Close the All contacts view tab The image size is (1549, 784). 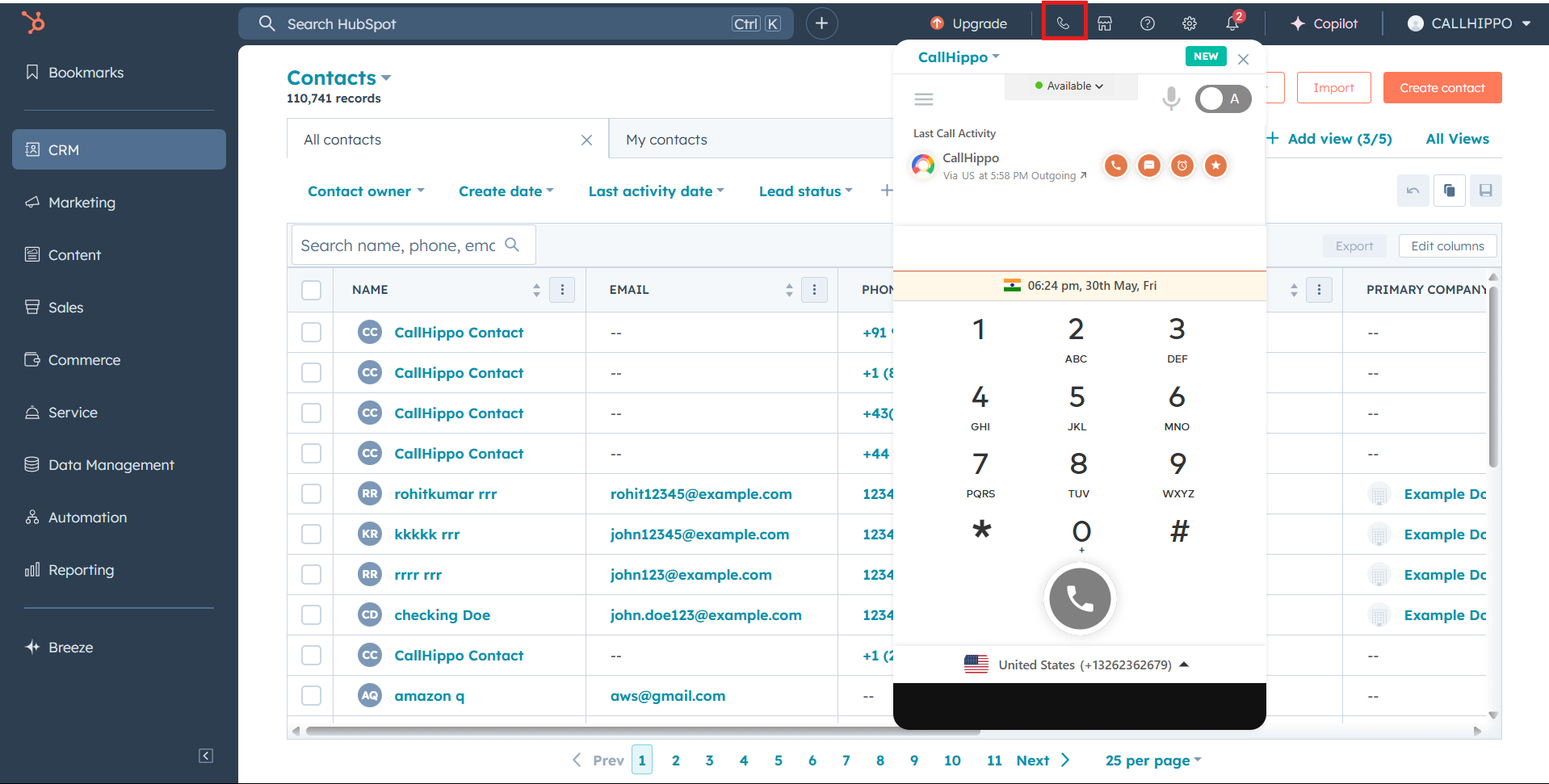tap(586, 140)
